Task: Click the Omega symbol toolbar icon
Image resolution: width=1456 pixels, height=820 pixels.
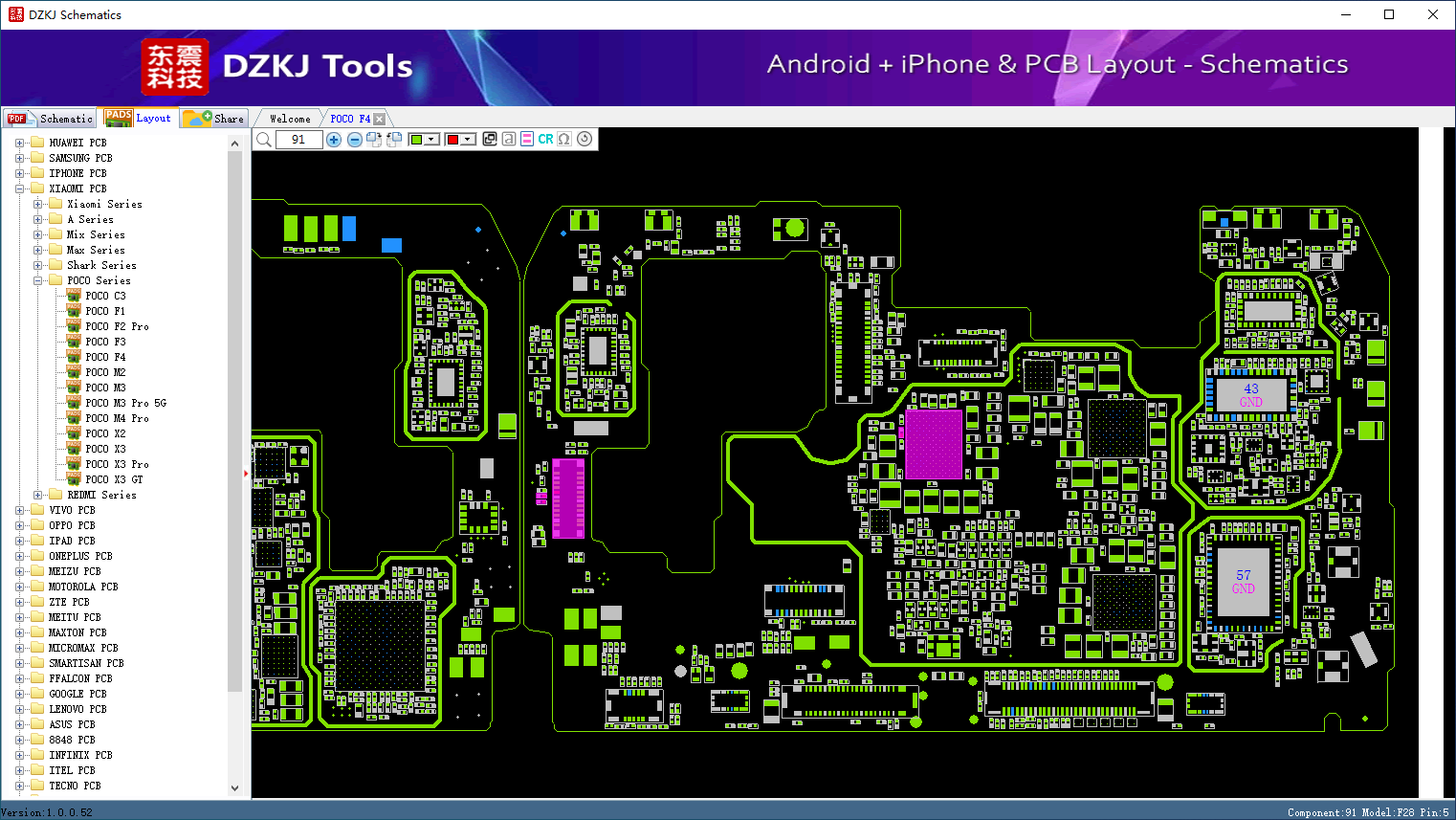Action: [564, 139]
